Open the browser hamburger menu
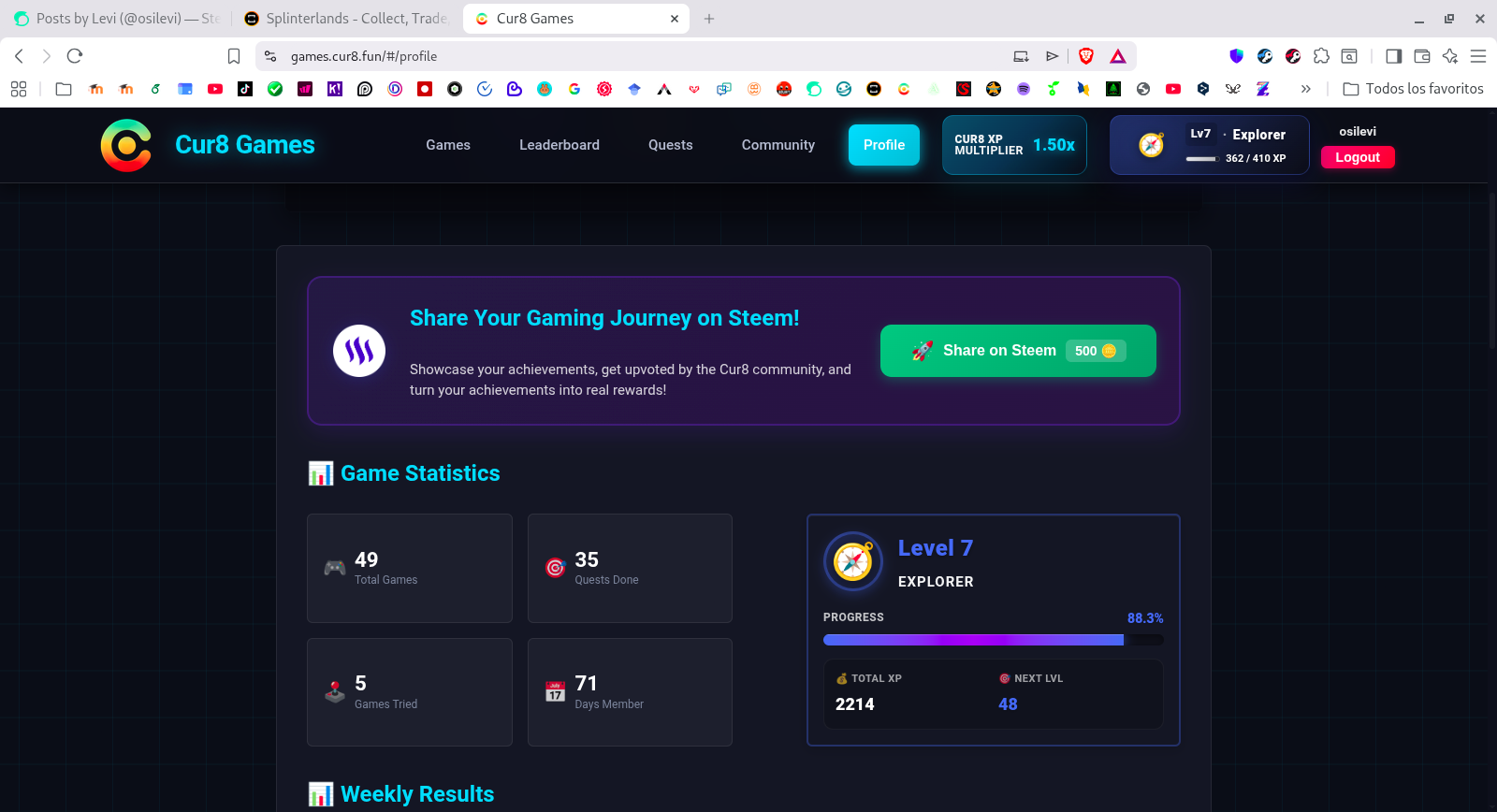This screenshot has height=812, width=1497. click(x=1478, y=56)
